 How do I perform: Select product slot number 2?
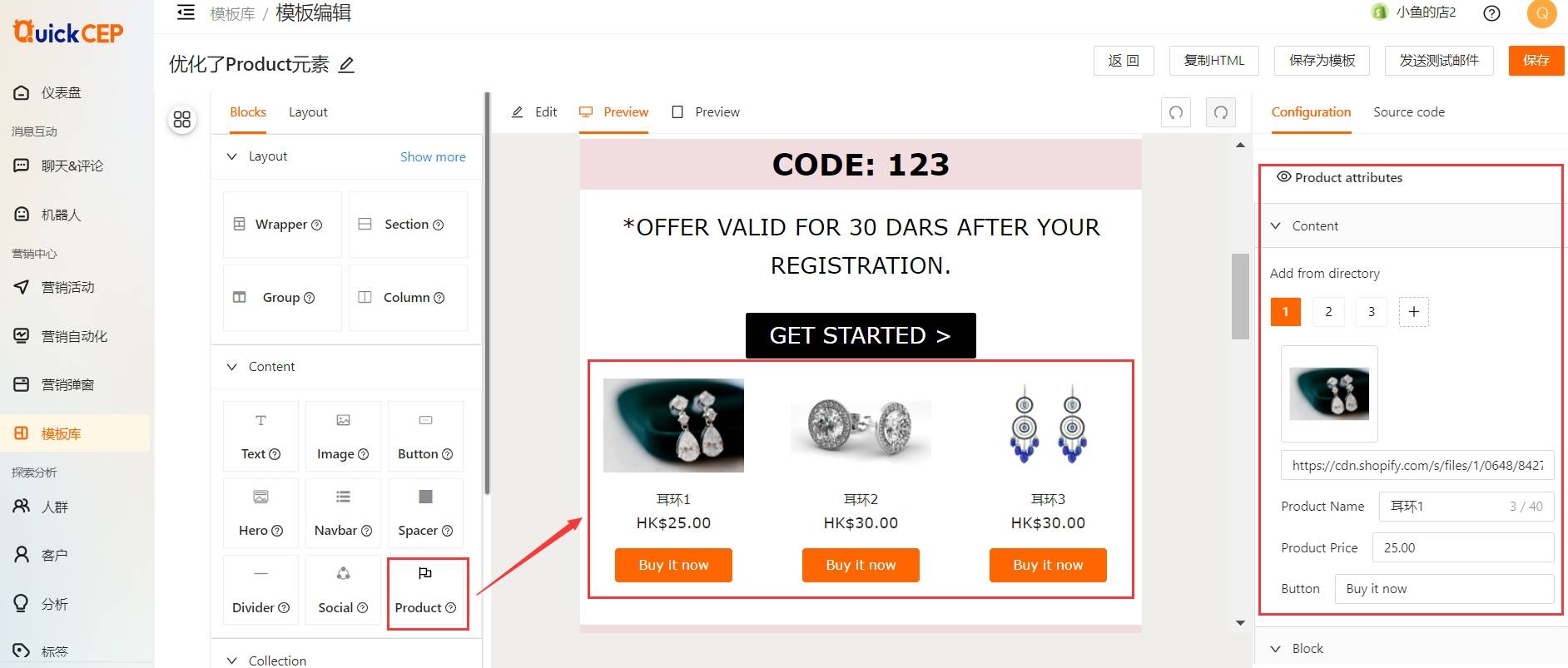[x=1328, y=312]
